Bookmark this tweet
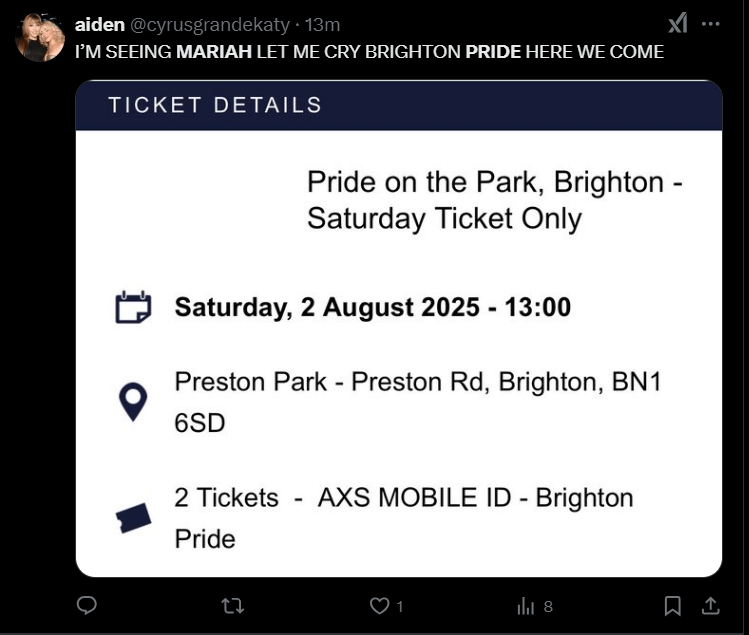The image size is (749, 635). coord(673,606)
